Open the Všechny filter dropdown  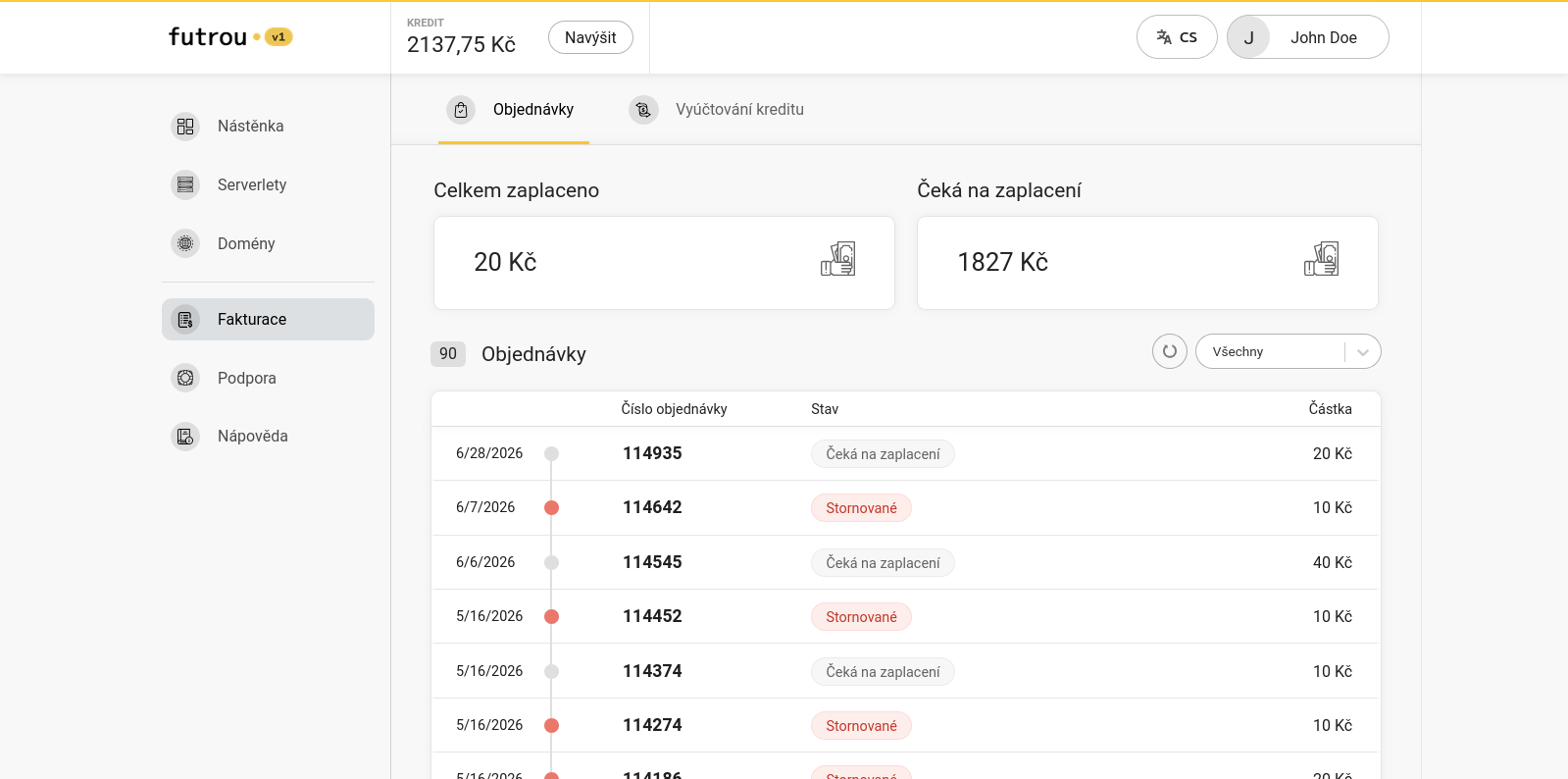[x=1288, y=351]
